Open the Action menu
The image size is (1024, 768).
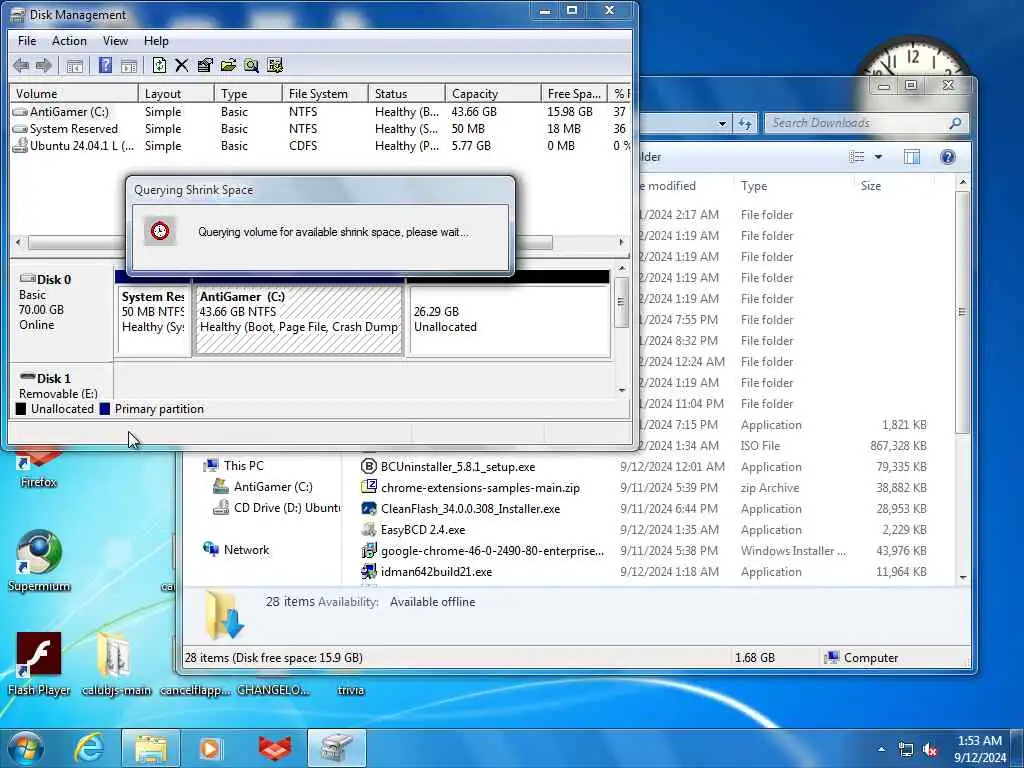(69, 40)
